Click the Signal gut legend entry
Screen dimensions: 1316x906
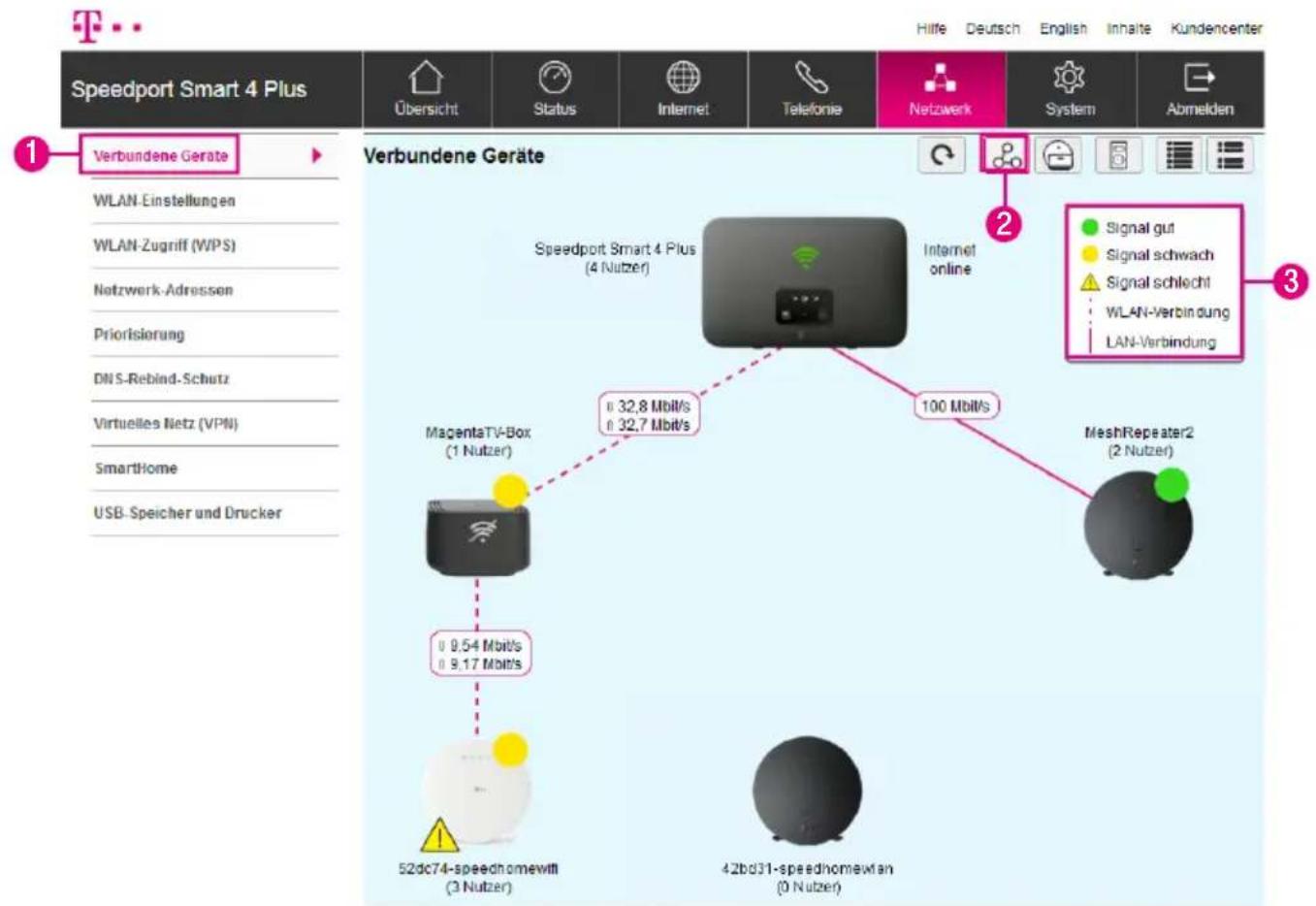1128,228
